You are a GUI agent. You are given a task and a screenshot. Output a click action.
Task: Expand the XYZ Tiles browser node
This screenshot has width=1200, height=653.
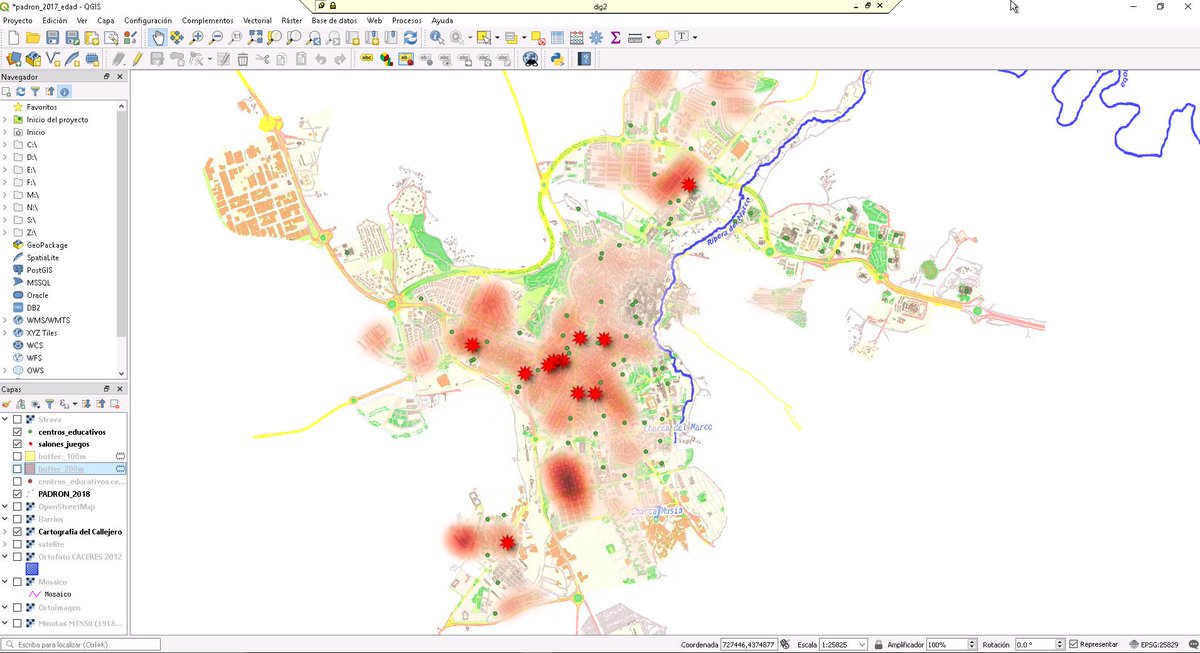click(x=5, y=332)
